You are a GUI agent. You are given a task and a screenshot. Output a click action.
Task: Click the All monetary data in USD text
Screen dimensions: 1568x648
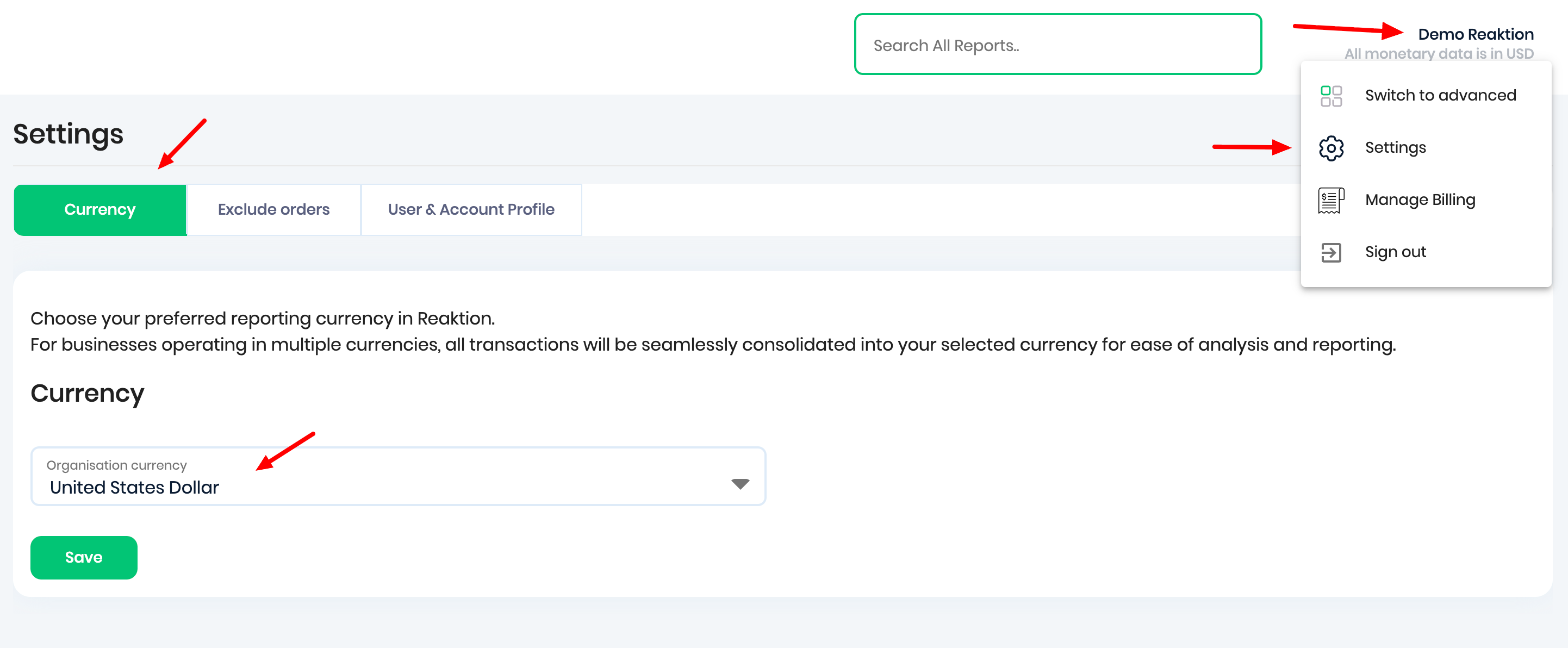(1439, 53)
